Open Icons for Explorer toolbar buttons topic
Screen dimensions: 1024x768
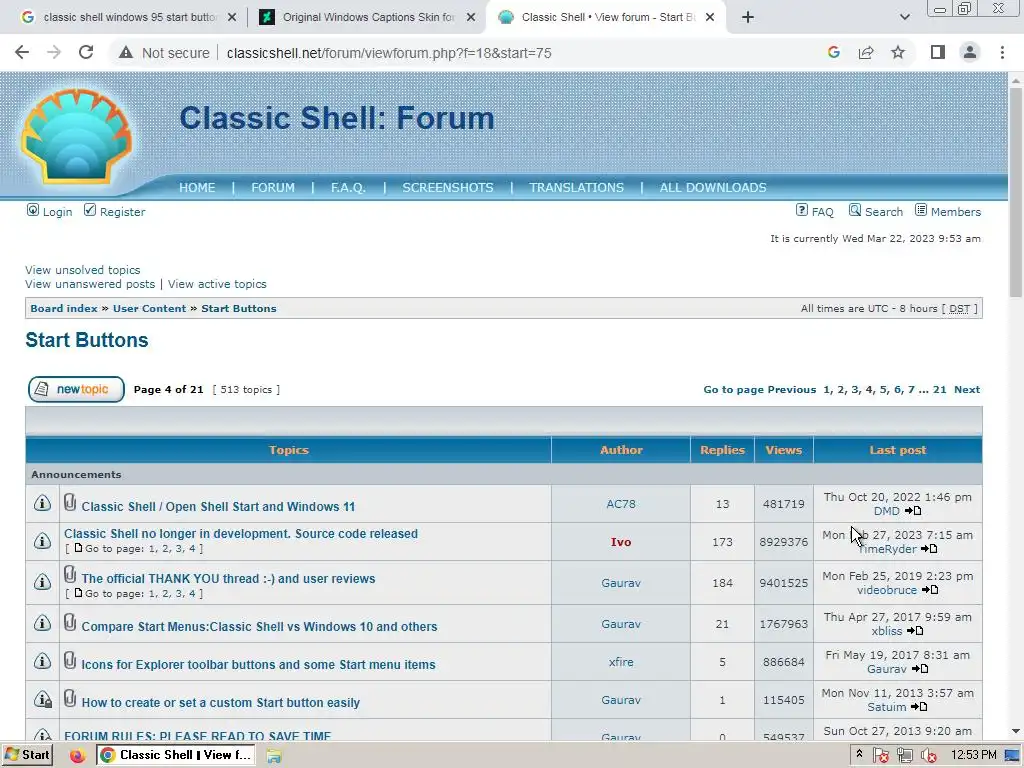258,664
